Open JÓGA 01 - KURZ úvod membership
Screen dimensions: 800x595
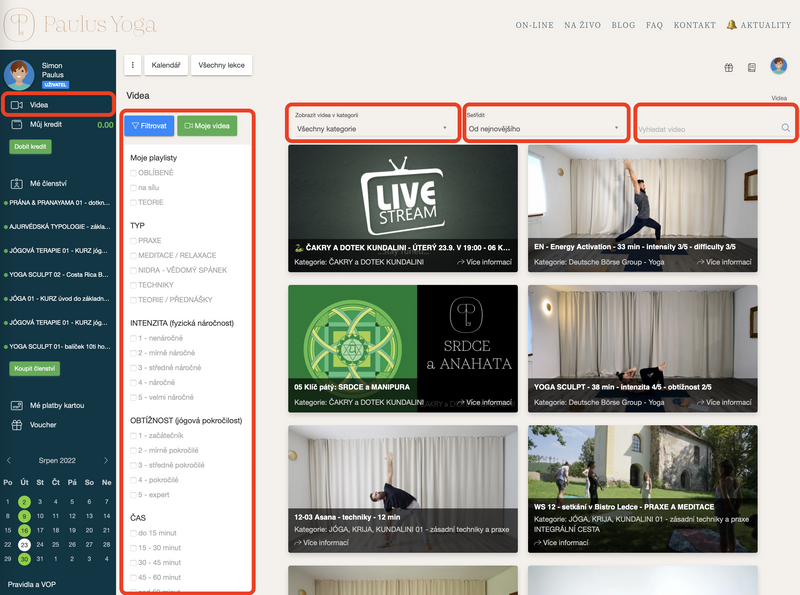coord(57,299)
